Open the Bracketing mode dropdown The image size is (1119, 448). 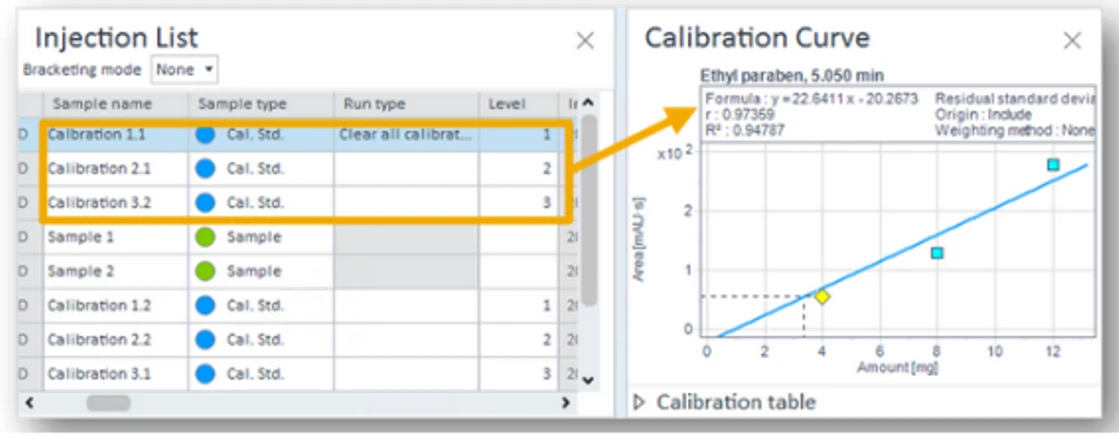tap(185, 70)
